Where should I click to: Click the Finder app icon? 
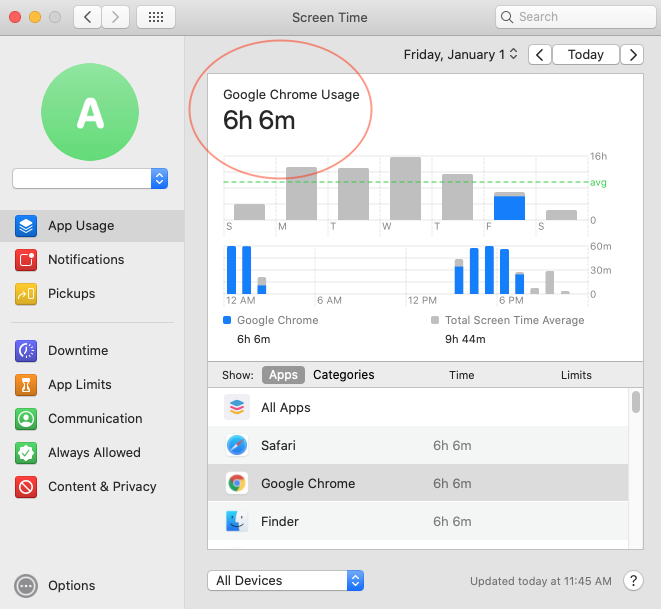[x=236, y=521]
